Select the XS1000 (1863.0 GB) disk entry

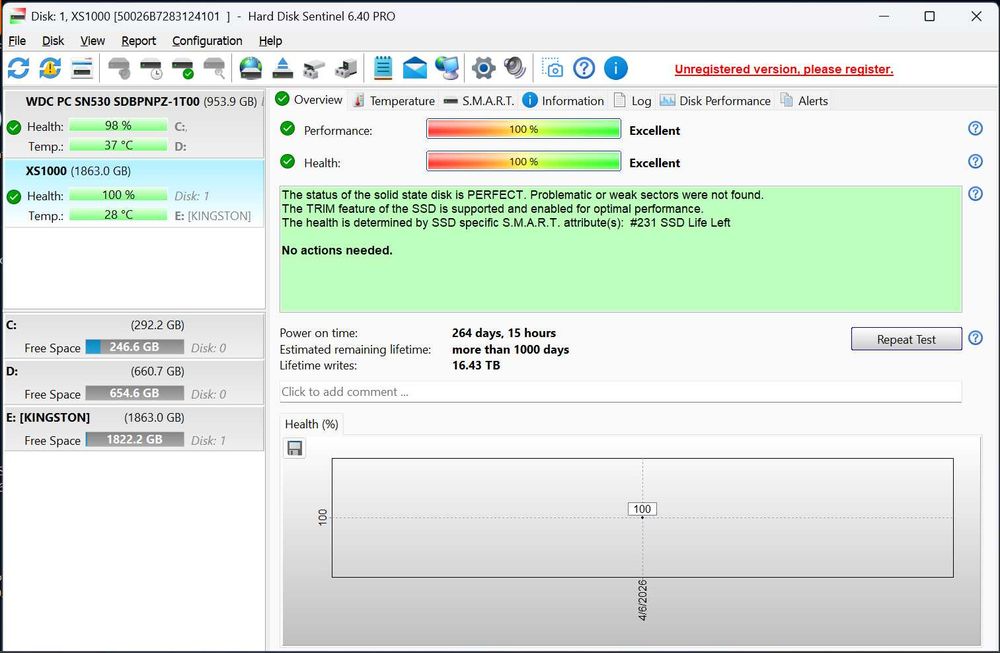pos(134,193)
